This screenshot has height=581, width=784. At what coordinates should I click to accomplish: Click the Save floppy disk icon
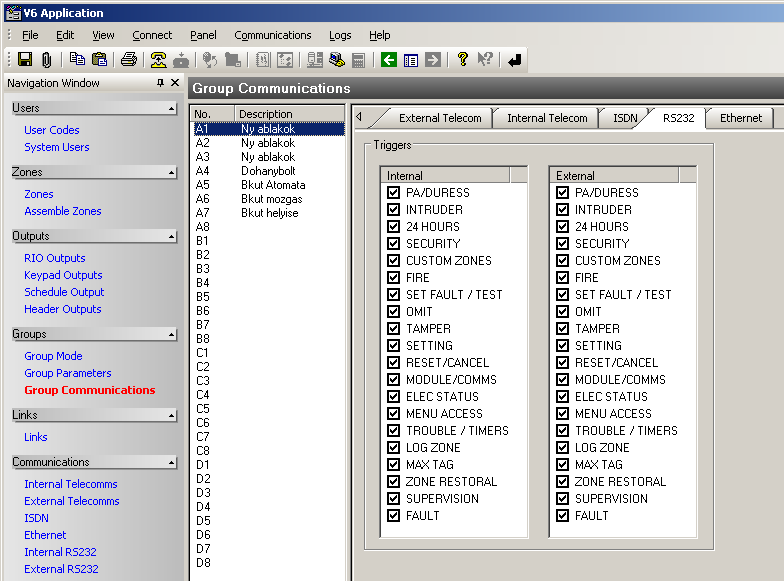pos(25,60)
